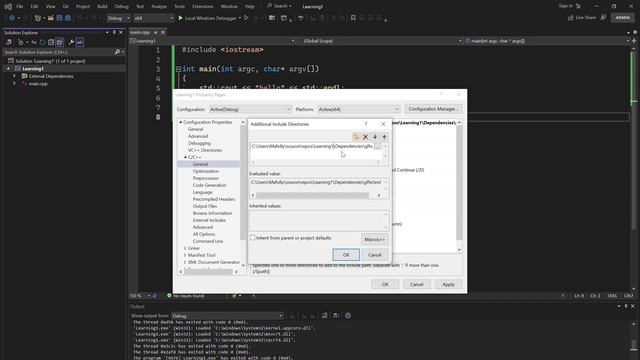Viewport: 640px width, 360px height.
Task: Delete selected include line with red X
Action: (x=366, y=137)
